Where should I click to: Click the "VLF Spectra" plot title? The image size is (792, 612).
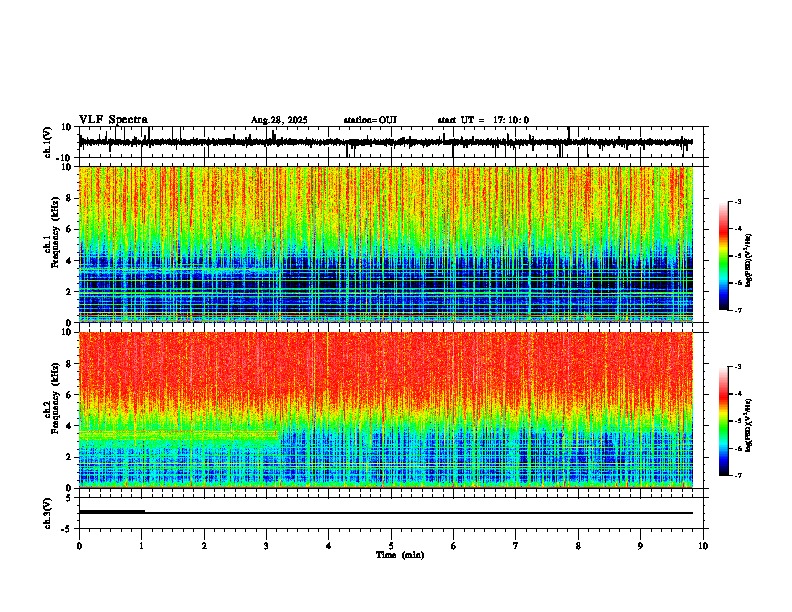113,120
